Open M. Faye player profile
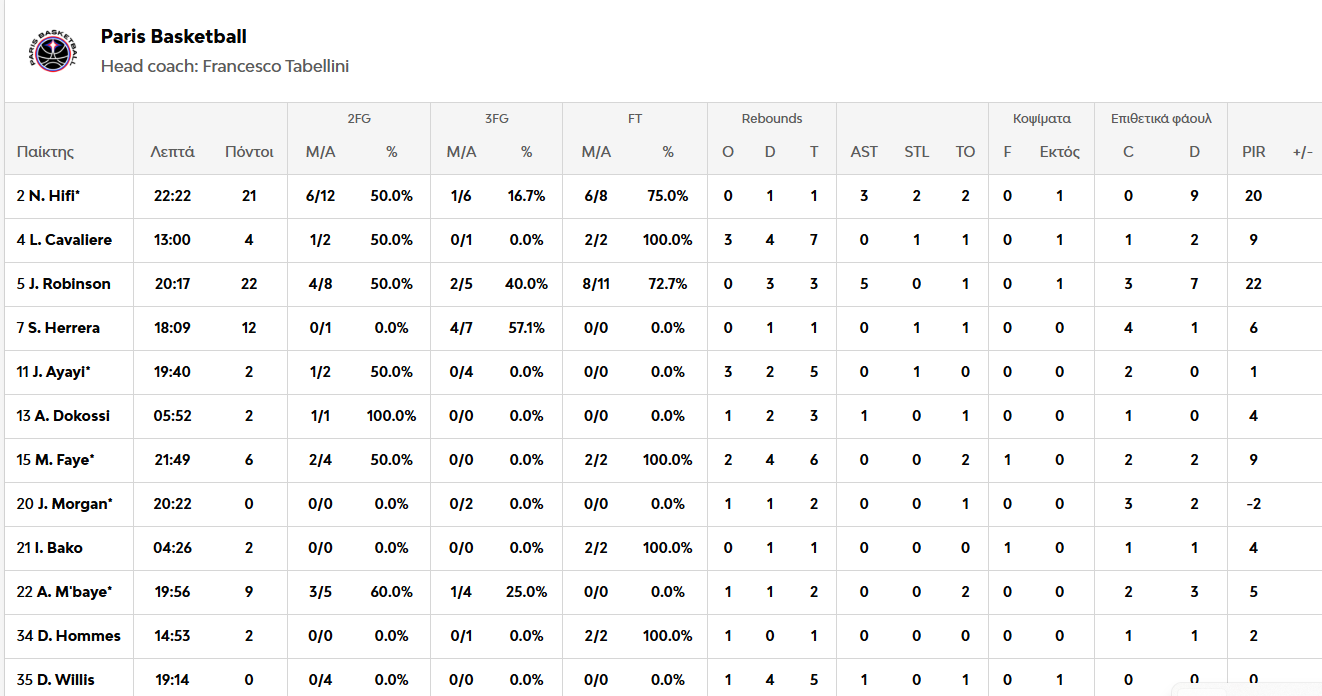Viewport: 1322px width, 696px height. point(61,460)
